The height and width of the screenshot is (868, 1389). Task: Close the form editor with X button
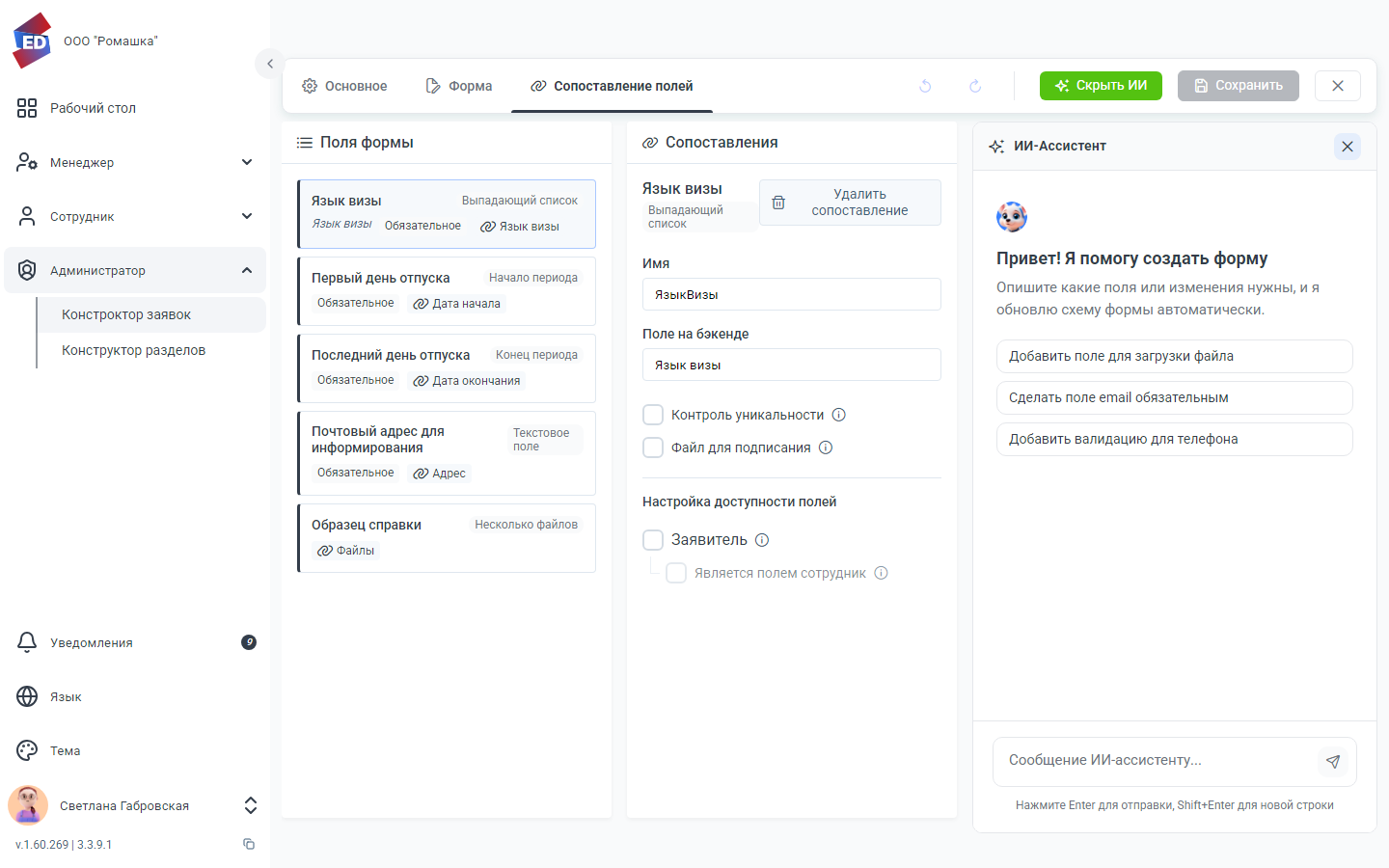[x=1338, y=86]
